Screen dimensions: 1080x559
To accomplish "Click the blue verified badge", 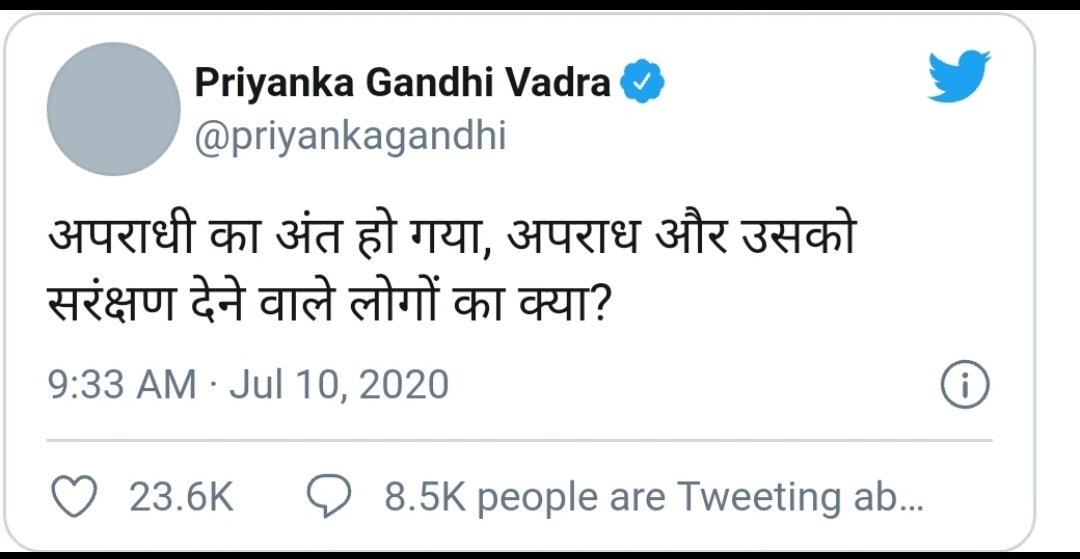I will point(643,82).
